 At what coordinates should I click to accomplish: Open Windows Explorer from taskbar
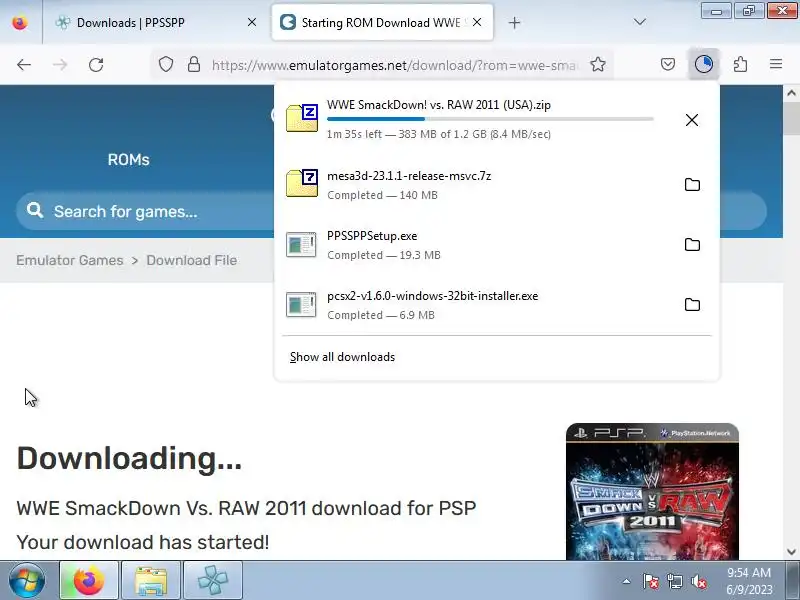pyautogui.click(x=151, y=581)
